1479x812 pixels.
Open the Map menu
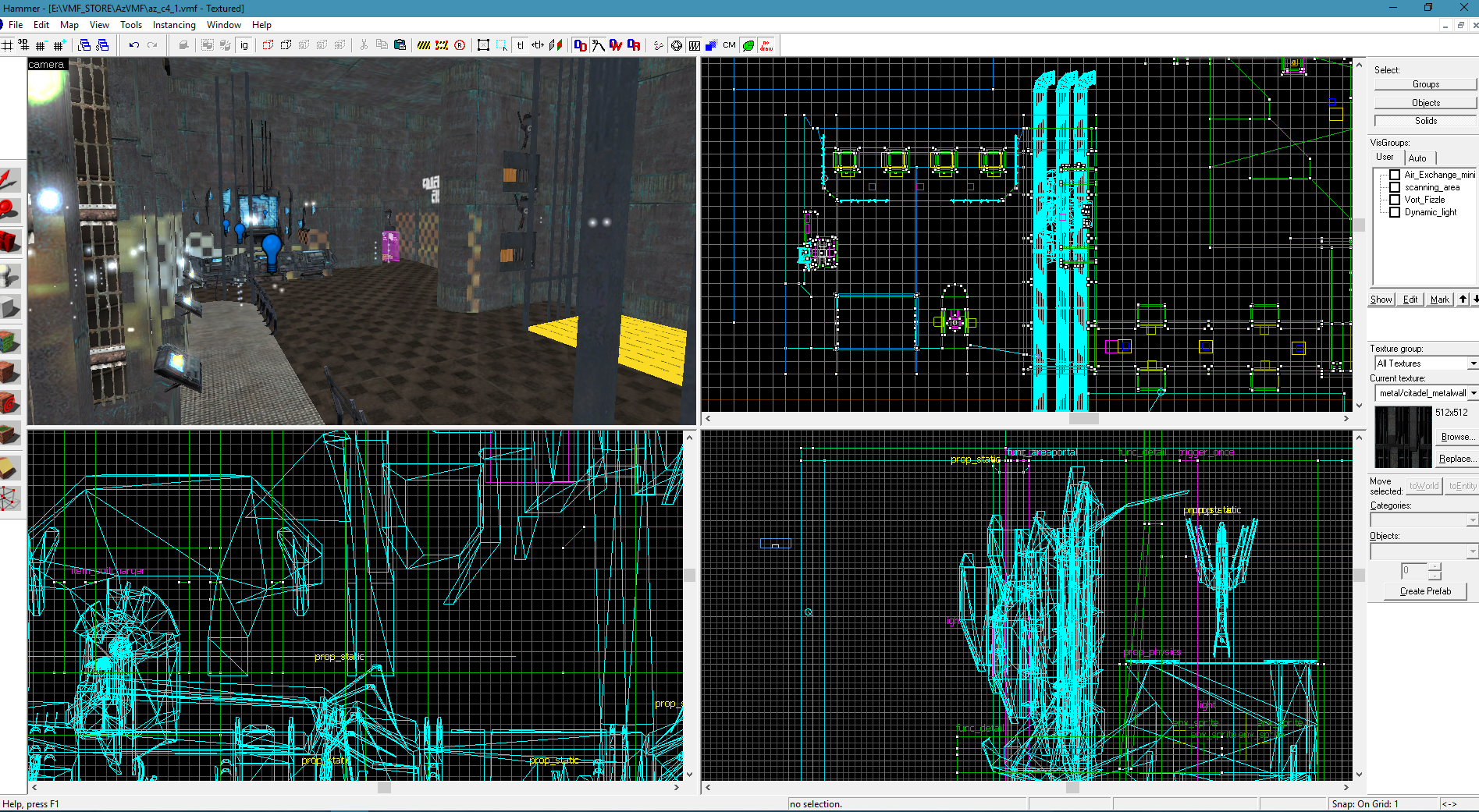(x=69, y=25)
